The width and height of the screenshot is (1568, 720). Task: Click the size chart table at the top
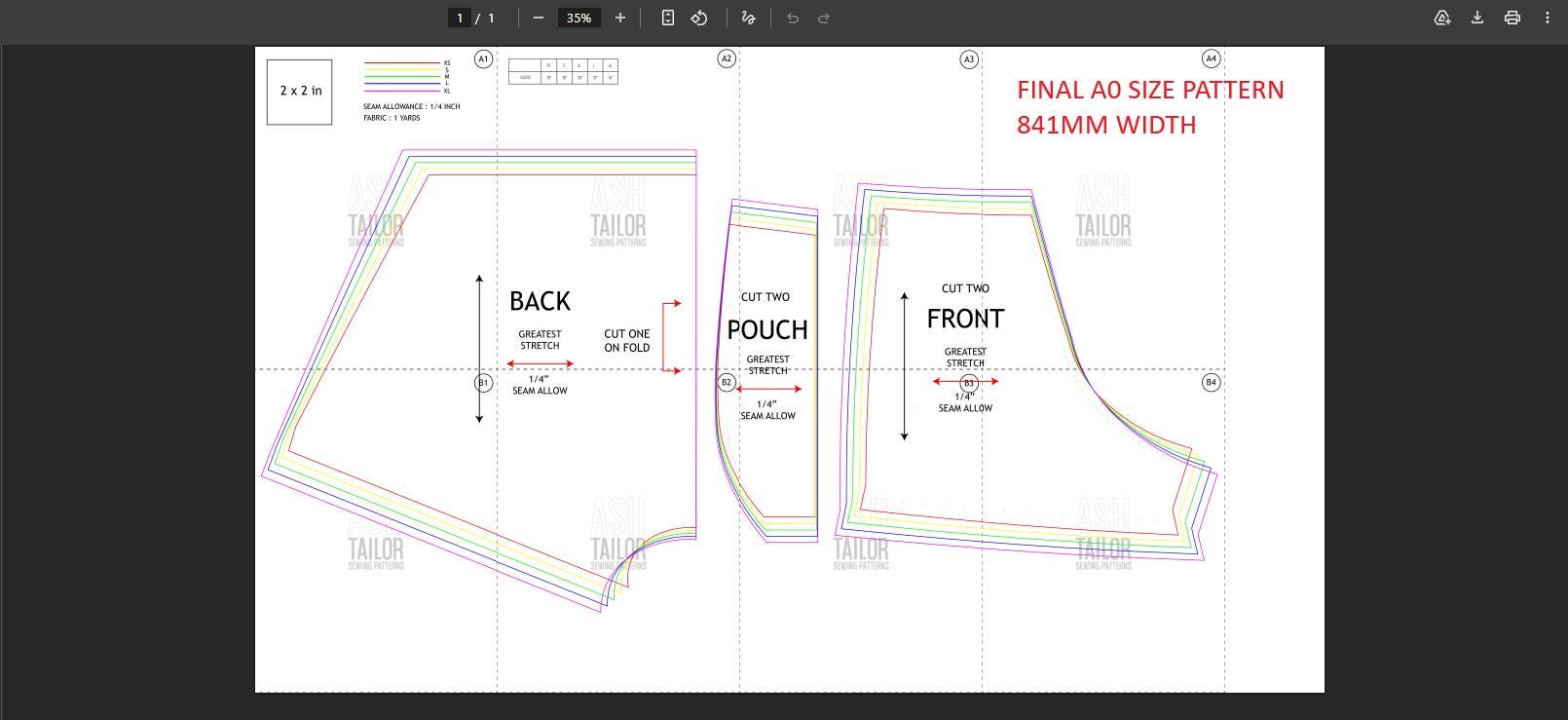563,71
